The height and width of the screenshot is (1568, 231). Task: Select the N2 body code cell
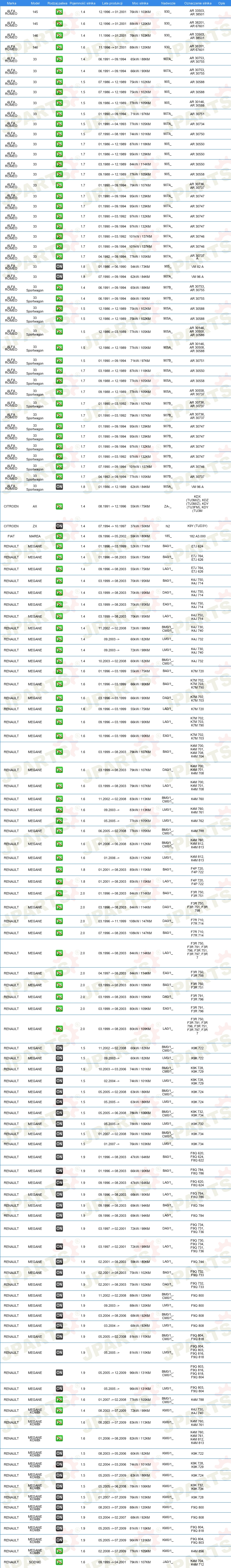point(168,526)
